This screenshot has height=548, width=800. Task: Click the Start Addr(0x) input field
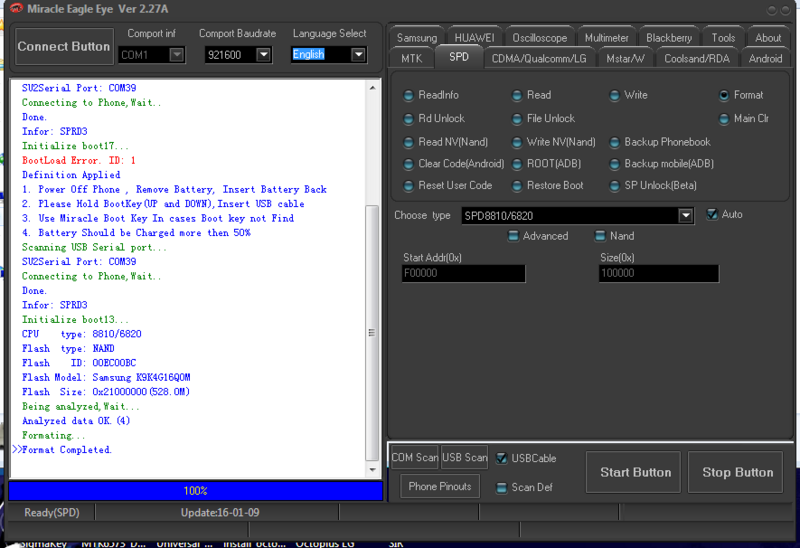pos(463,273)
